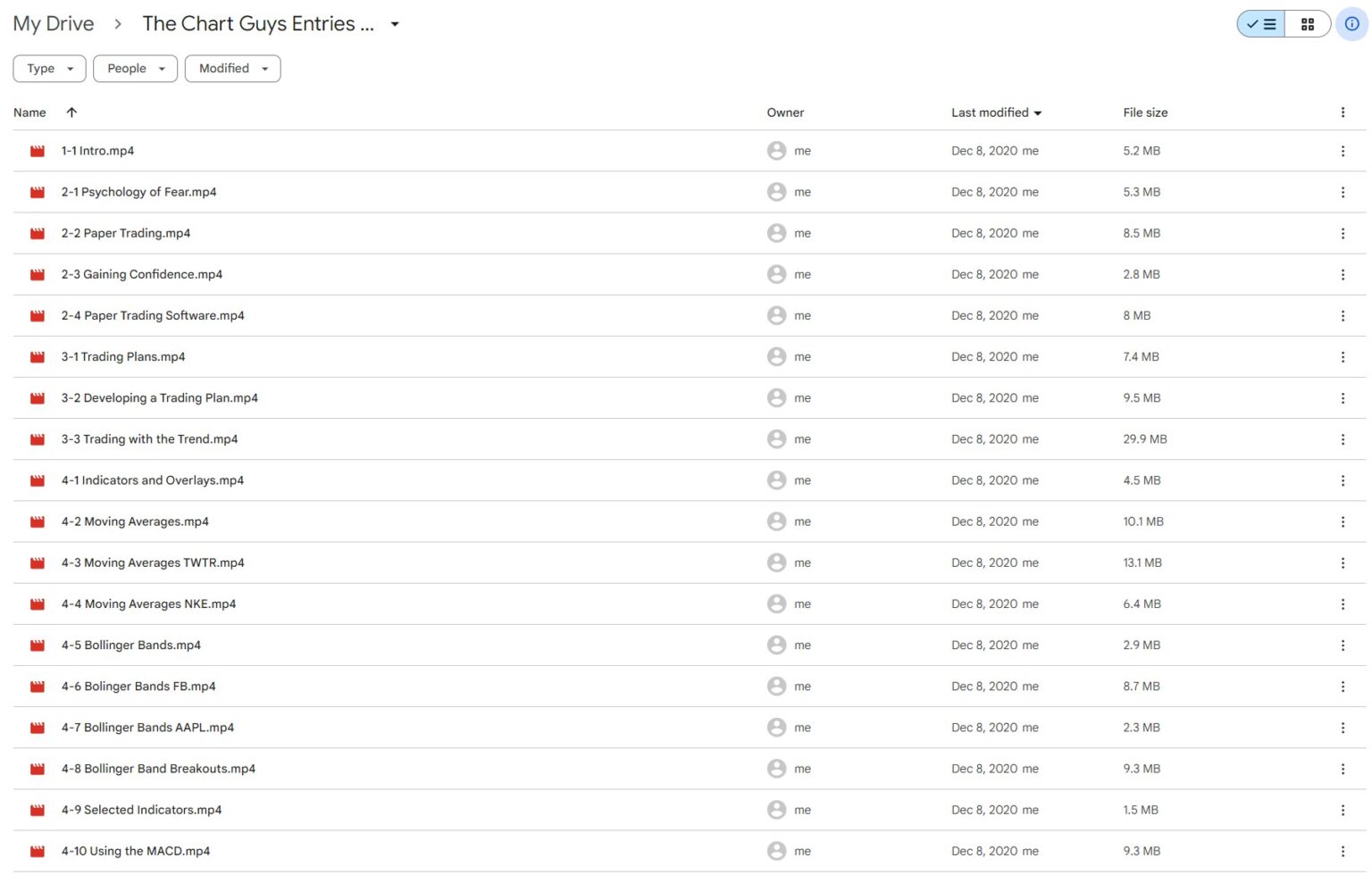1372x875 pixels.
Task: Open the view details info panel
Action: point(1351,24)
